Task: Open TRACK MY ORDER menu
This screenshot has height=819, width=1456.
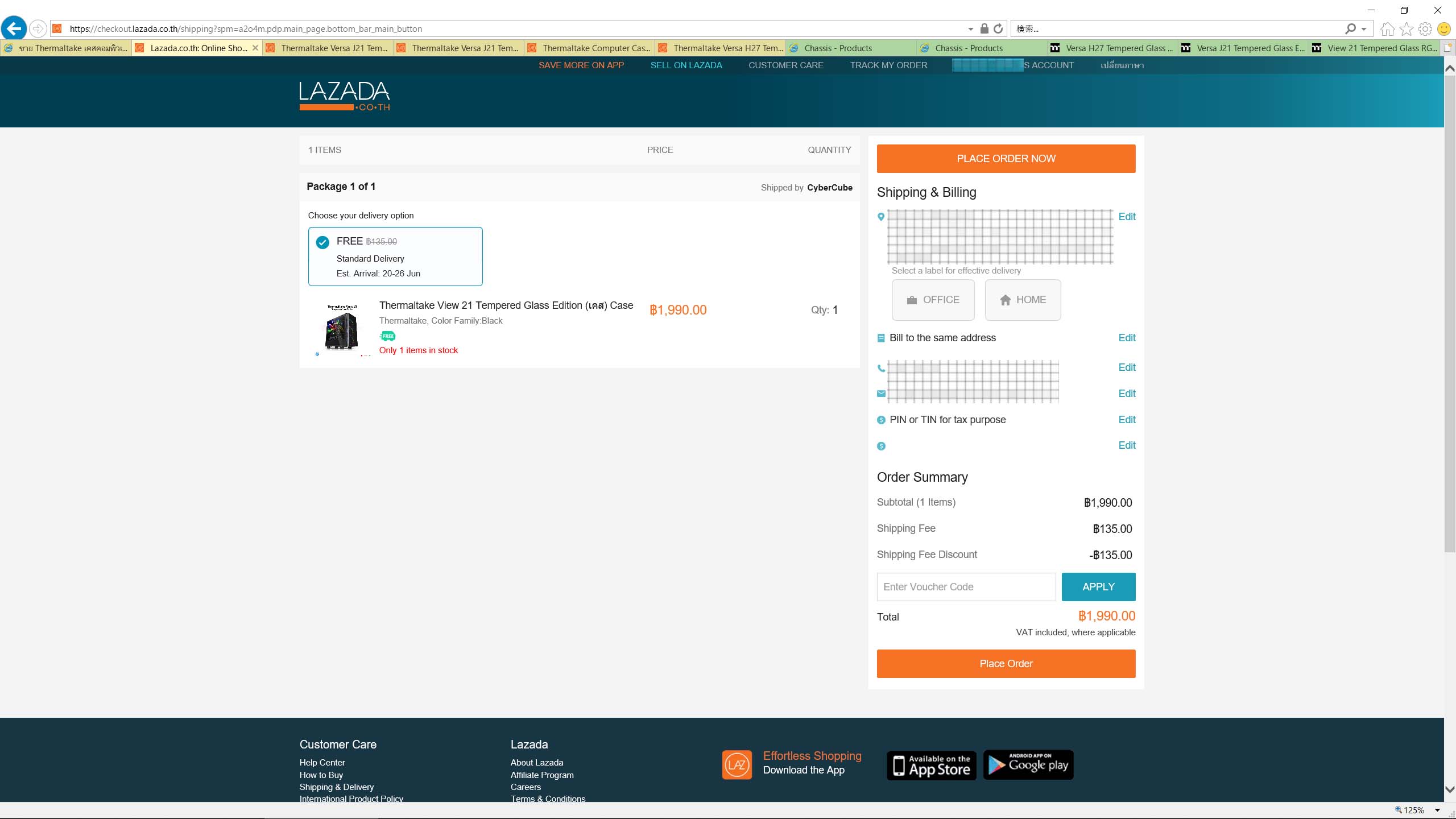Action: pos(888,65)
